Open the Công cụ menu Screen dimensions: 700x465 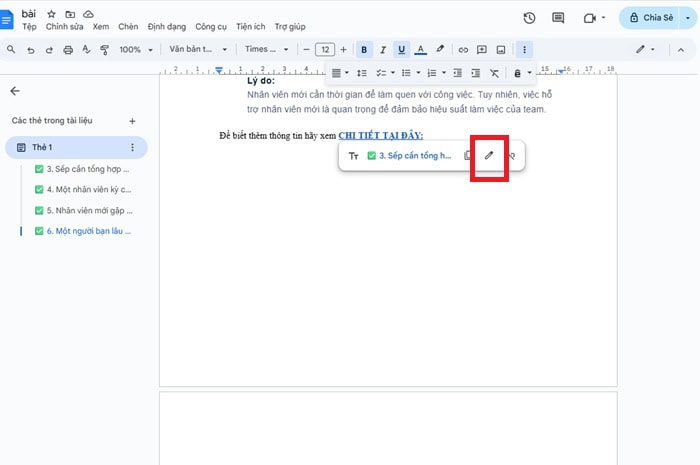coord(211,27)
